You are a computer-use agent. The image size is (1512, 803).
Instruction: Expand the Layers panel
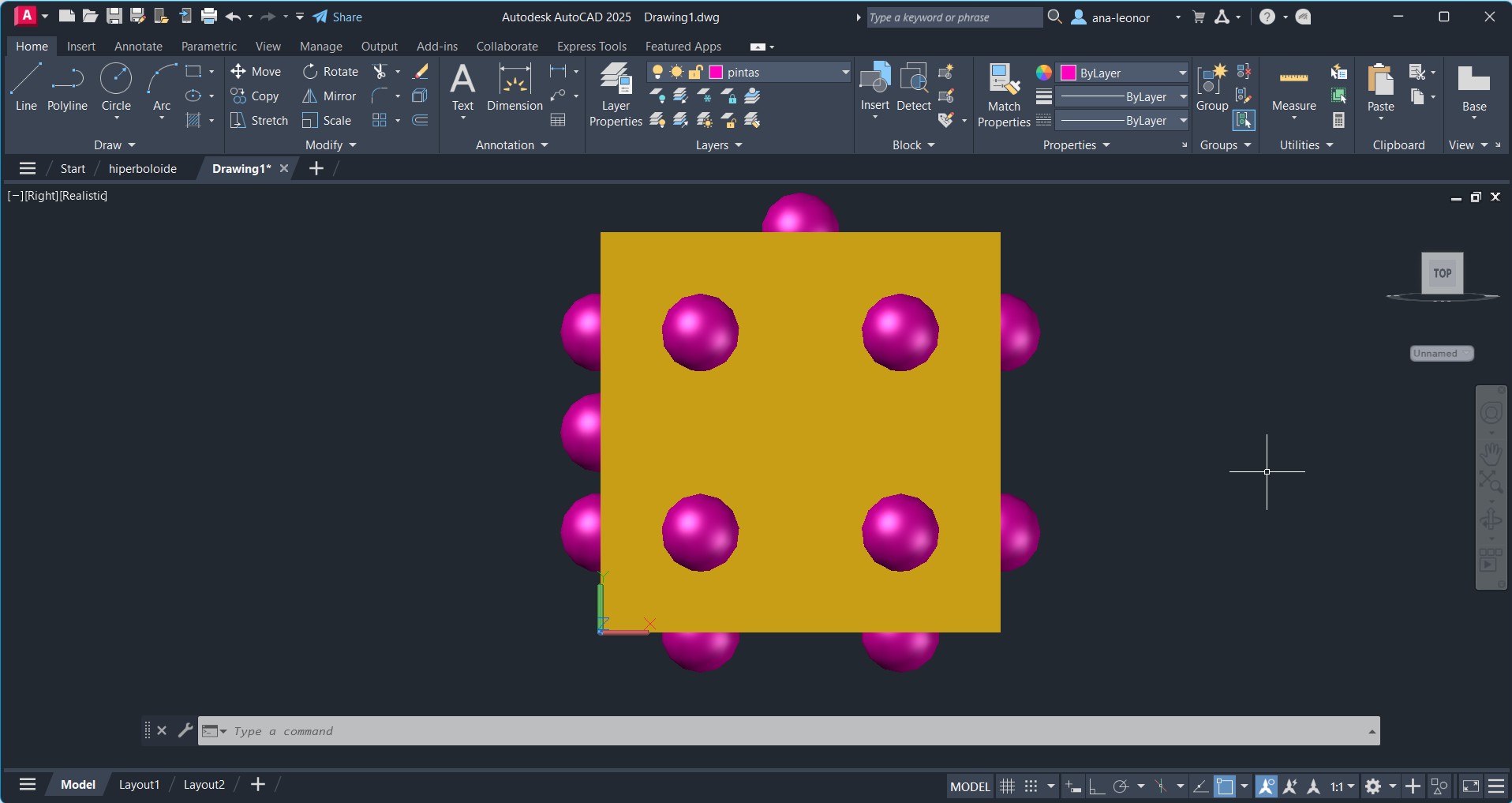pos(719,145)
